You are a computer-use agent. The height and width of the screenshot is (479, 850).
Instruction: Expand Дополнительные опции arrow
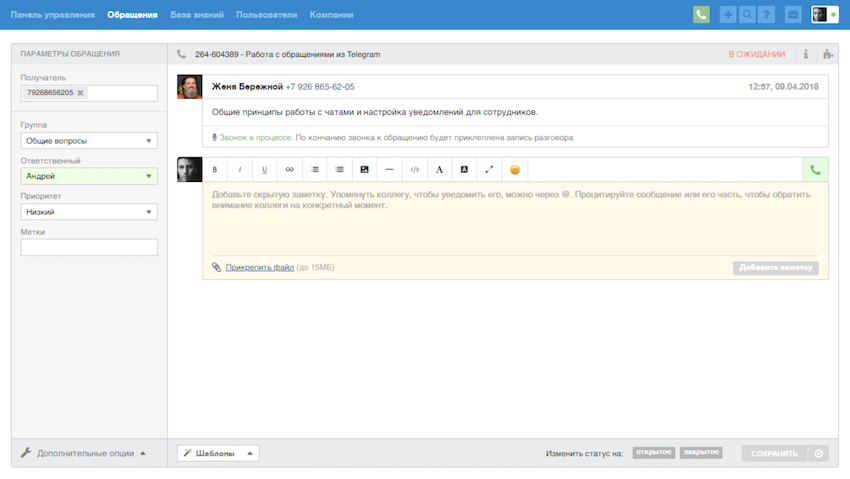click(x=143, y=453)
